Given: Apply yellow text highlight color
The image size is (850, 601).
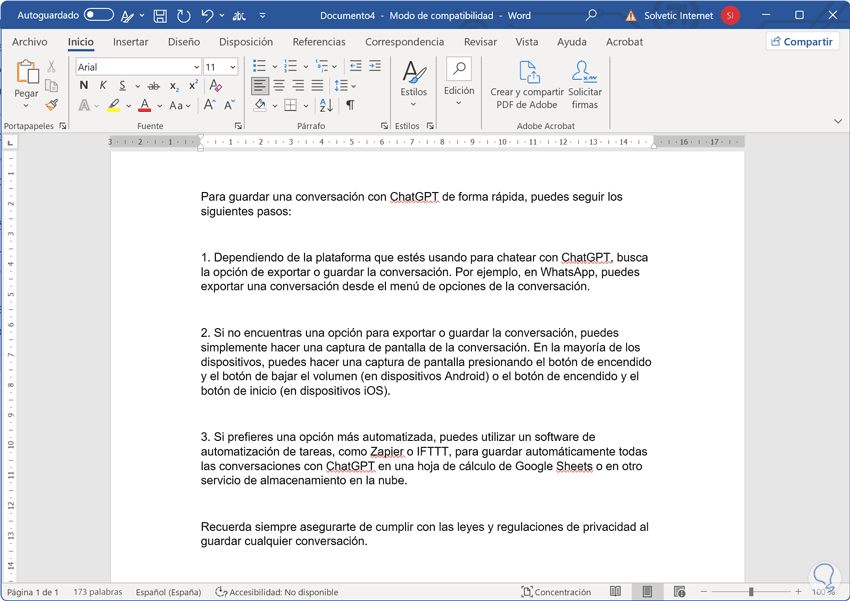Looking at the screenshot, I should point(113,105).
